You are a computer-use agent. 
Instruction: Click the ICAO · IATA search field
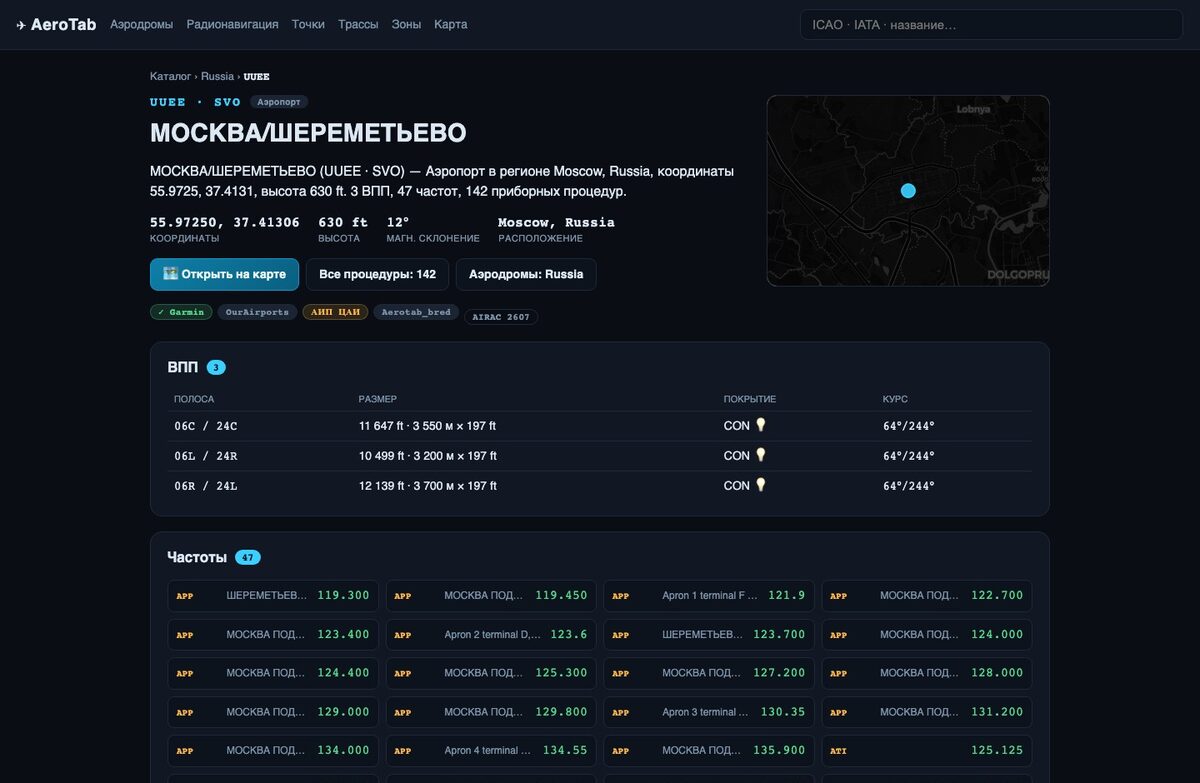[x=991, y=24]
